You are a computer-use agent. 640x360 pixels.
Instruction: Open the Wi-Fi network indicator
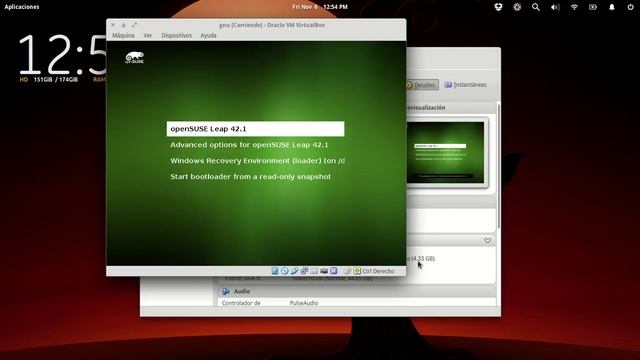pyautogui.click(x=574, y=7)
